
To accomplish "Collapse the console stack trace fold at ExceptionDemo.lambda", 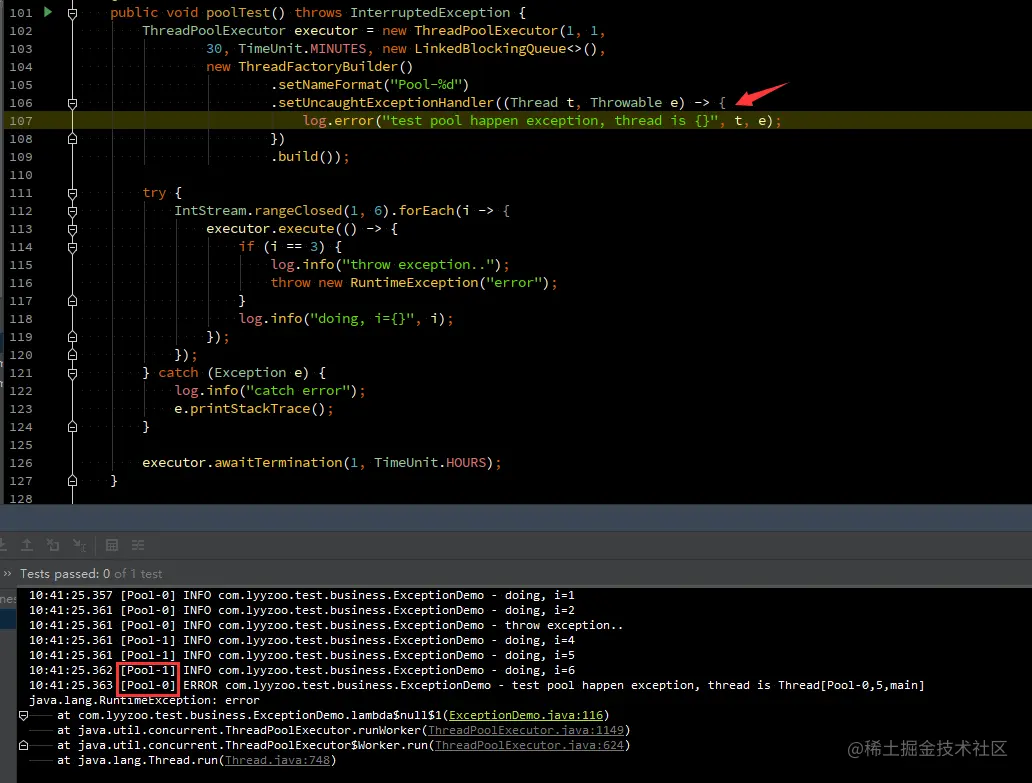I will click(x=24, y=715).
